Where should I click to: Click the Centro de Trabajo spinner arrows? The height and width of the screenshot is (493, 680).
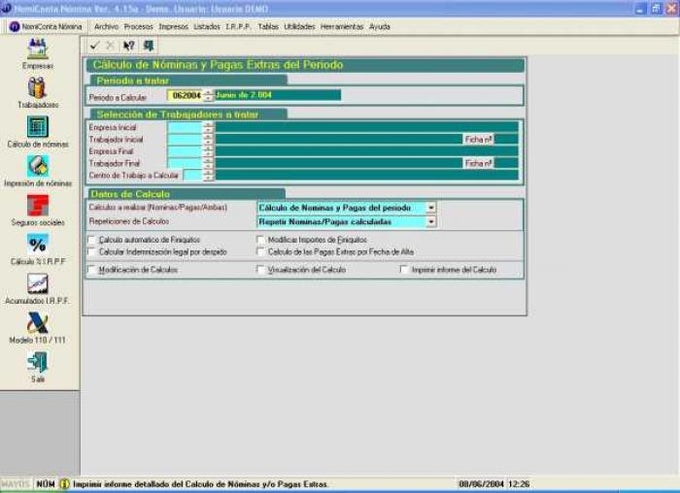pyautogui.click(x=208, y=175)
